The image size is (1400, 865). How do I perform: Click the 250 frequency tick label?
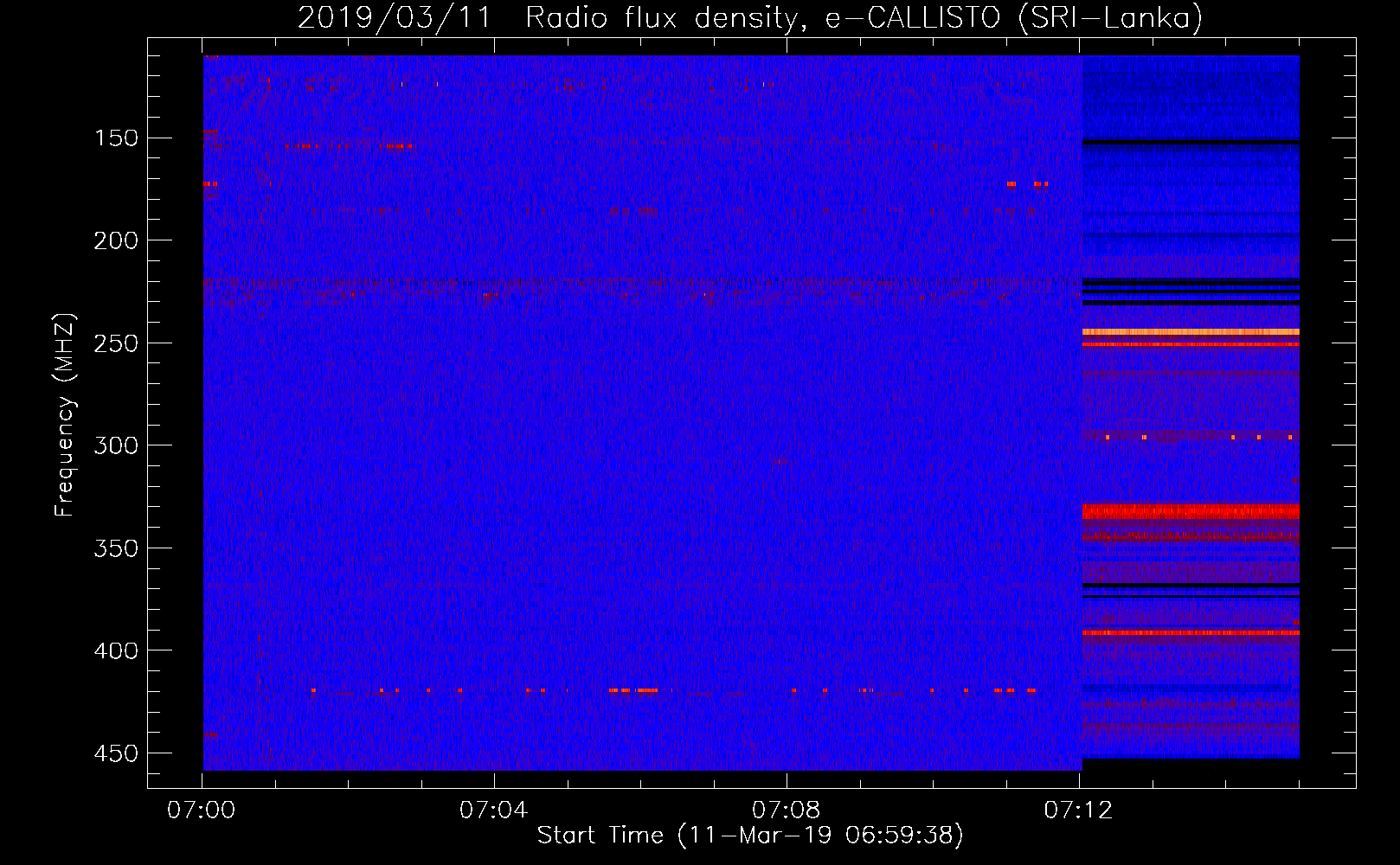(116, 343)
